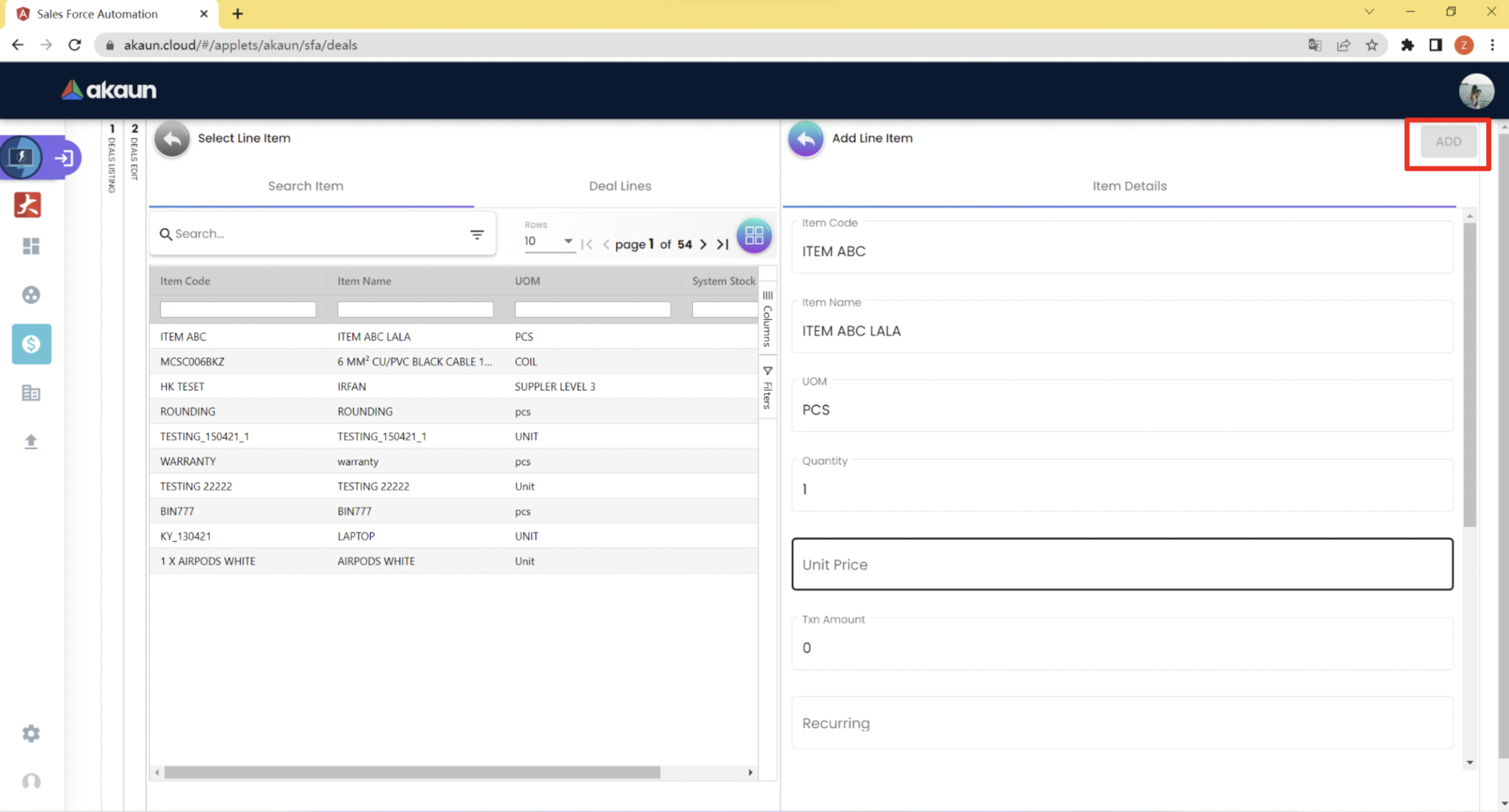
Task: Open the settings gear in sidebar
Action: coord(31,734)
